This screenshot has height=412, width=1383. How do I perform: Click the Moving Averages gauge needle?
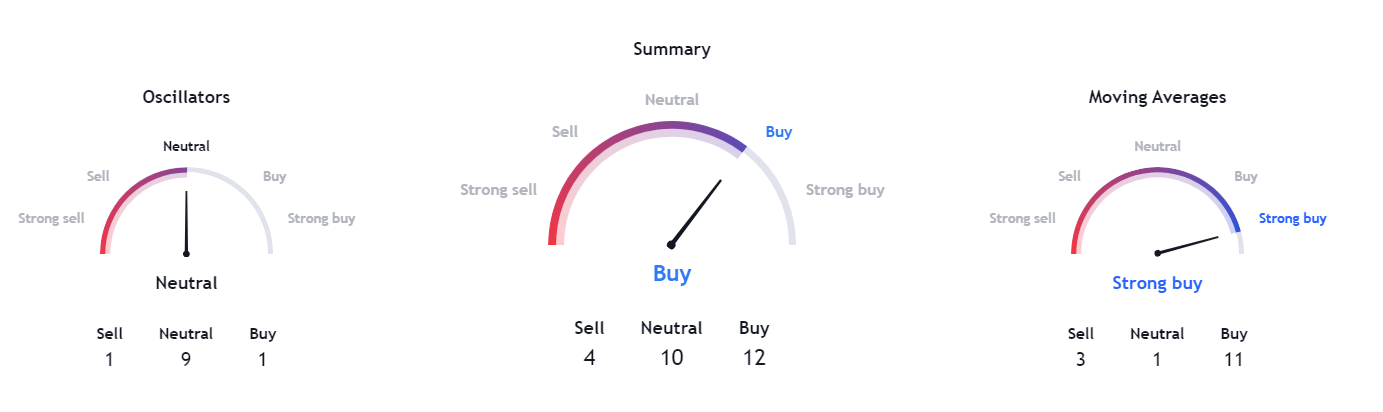tap(1187, 245)
